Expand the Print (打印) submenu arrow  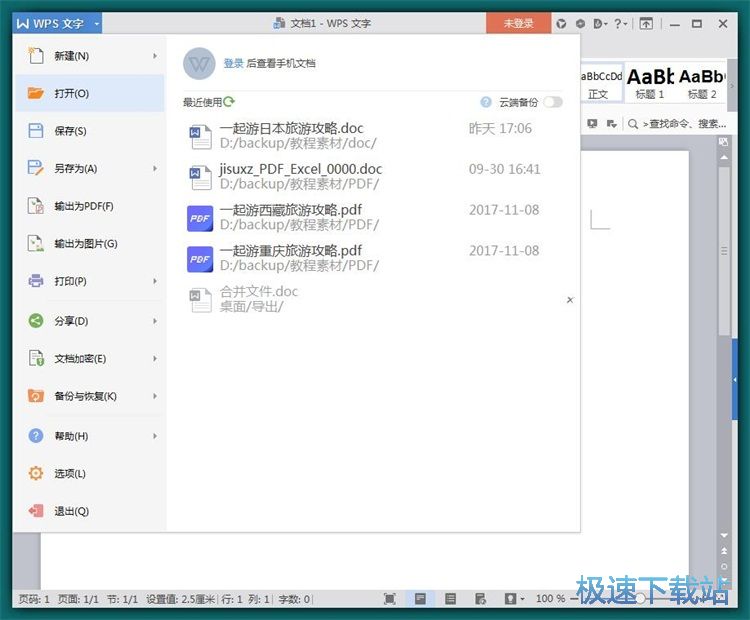[x=155, y=281]
